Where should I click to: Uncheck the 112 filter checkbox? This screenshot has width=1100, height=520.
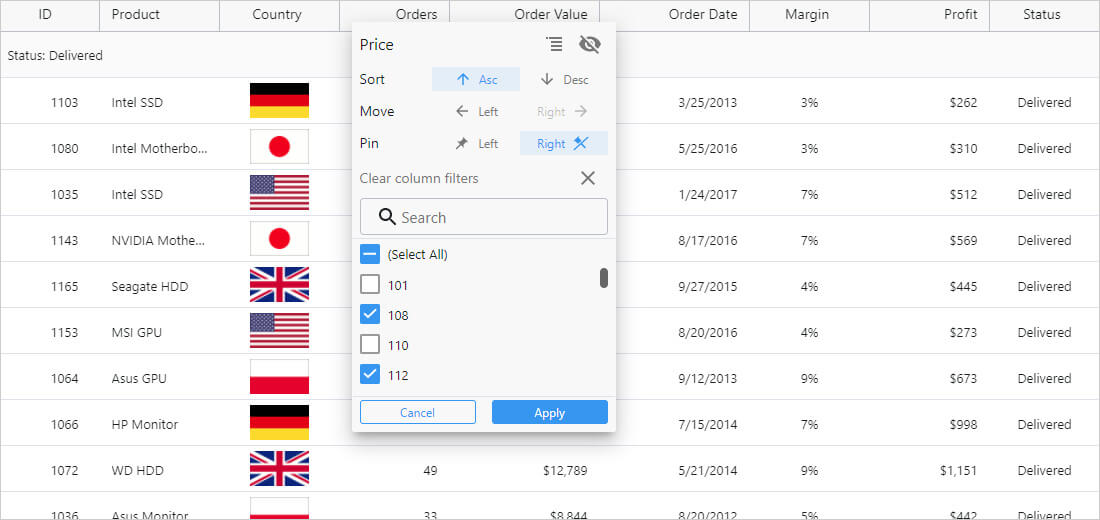370,375
